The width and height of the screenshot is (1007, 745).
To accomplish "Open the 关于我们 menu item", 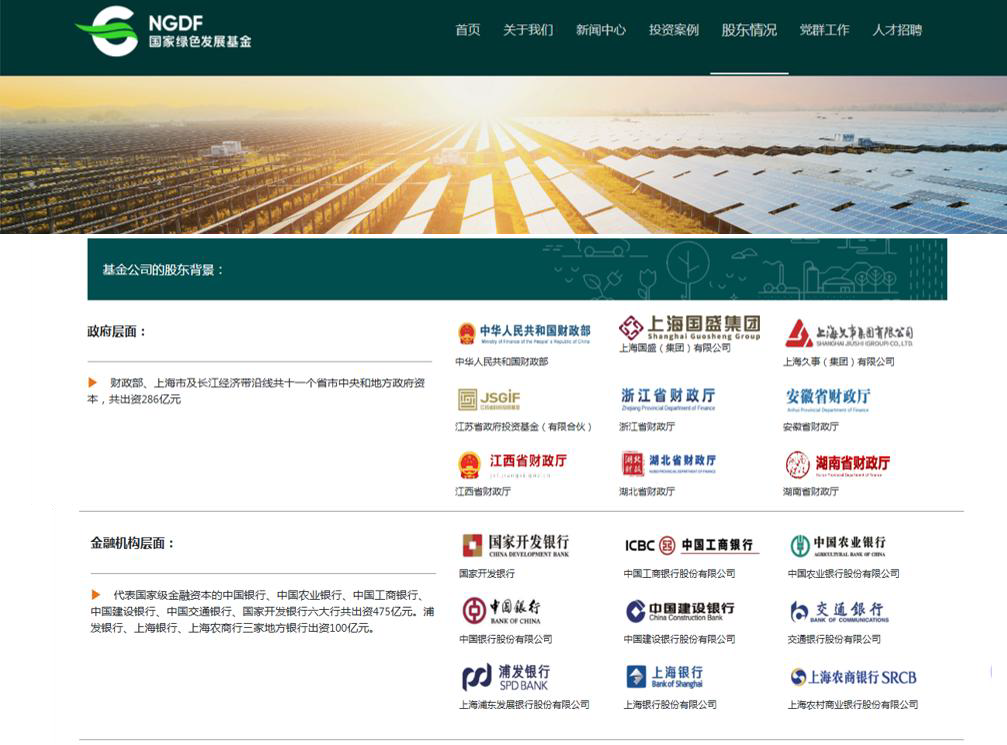I will (528, 30).
